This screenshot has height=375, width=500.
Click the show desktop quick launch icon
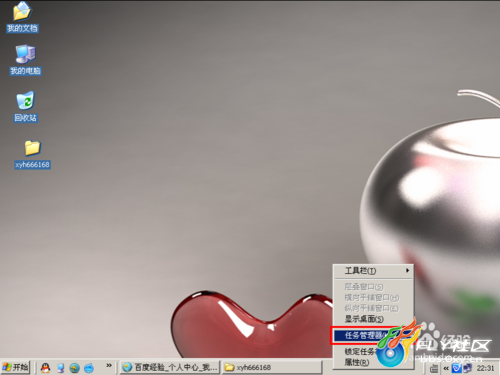pyautogui.click(x=60, y=368)
